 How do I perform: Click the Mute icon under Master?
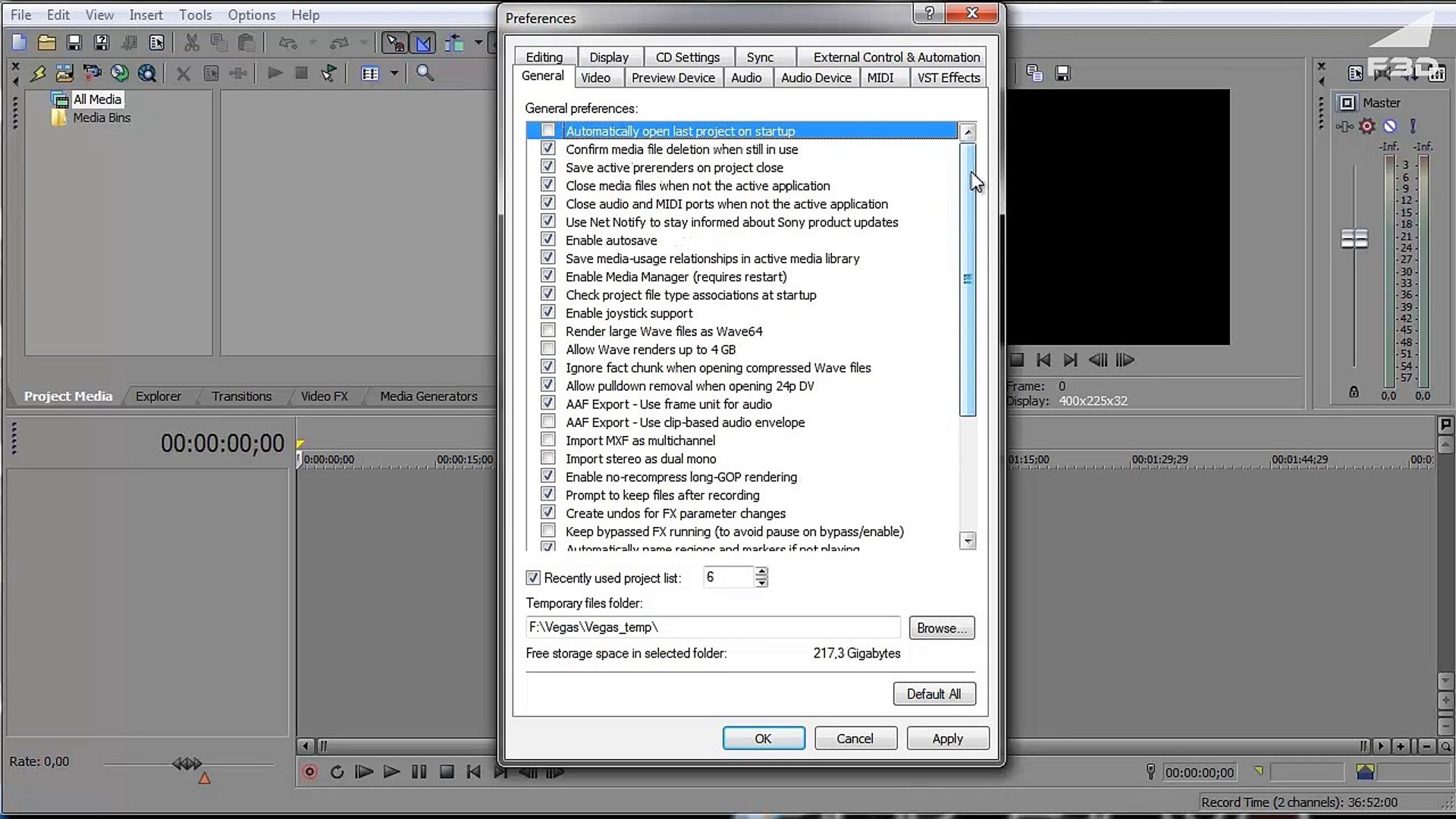point(1389,126)
